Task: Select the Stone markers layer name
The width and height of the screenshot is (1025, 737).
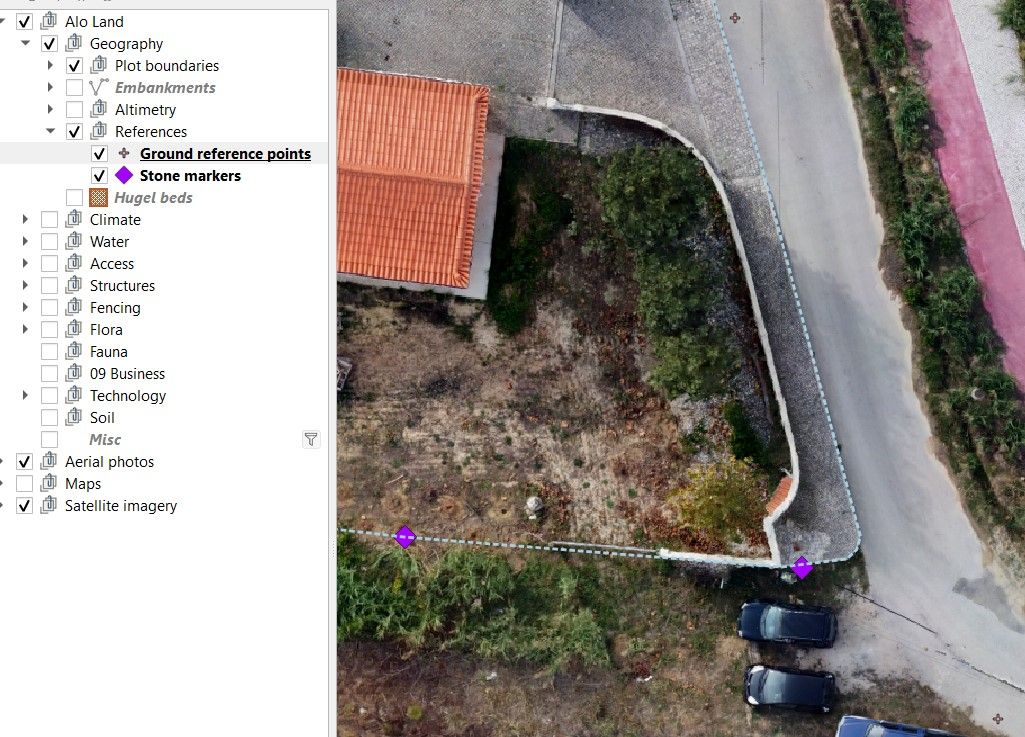Action: click(190, 176)
